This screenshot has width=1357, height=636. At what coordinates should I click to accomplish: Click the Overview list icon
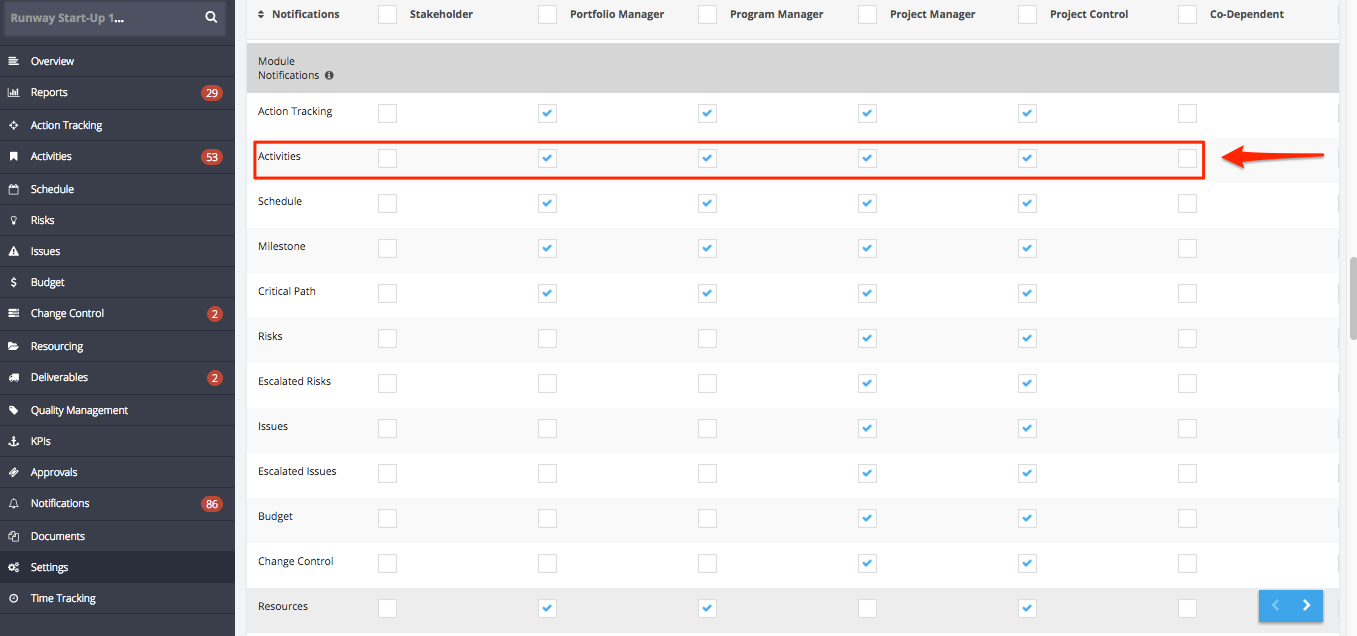[14, 61]
